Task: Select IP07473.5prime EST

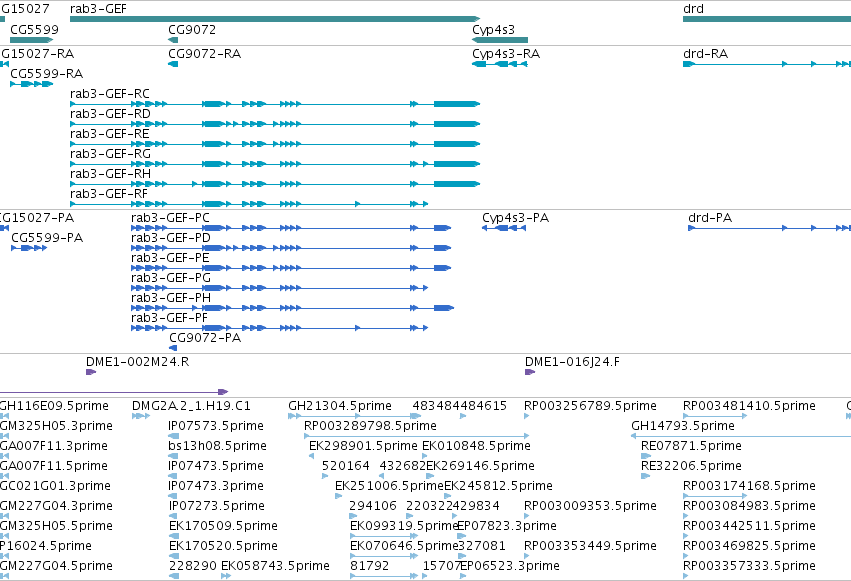Action: 172,476
